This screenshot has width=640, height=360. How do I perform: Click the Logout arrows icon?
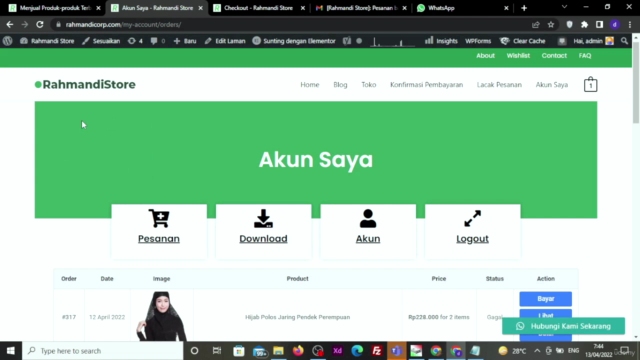(x=472, y=218)
